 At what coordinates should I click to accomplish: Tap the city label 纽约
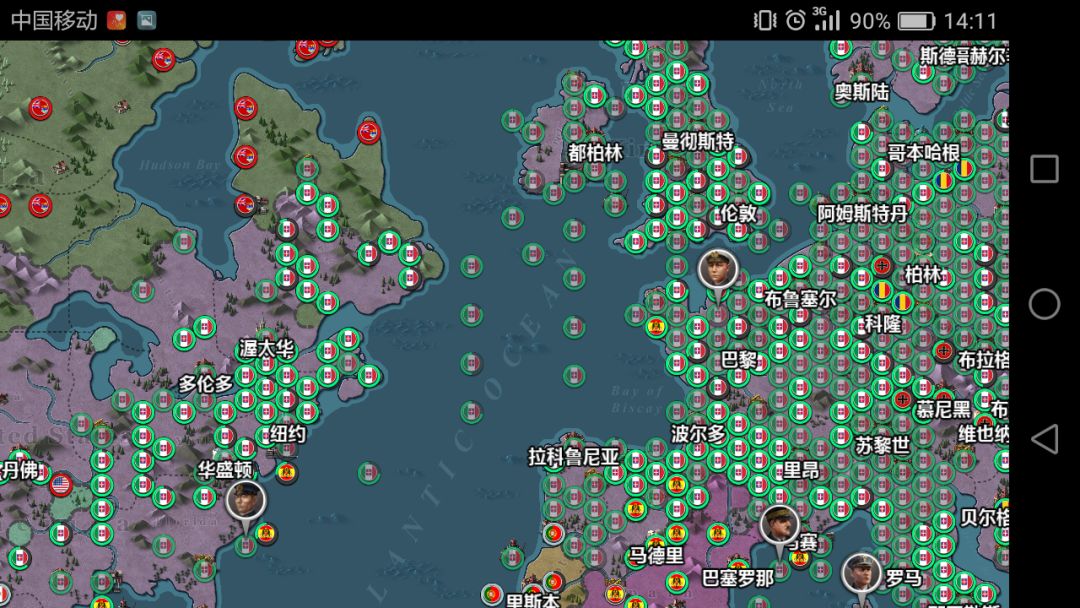pyautogui.click(x=287, y=434)
